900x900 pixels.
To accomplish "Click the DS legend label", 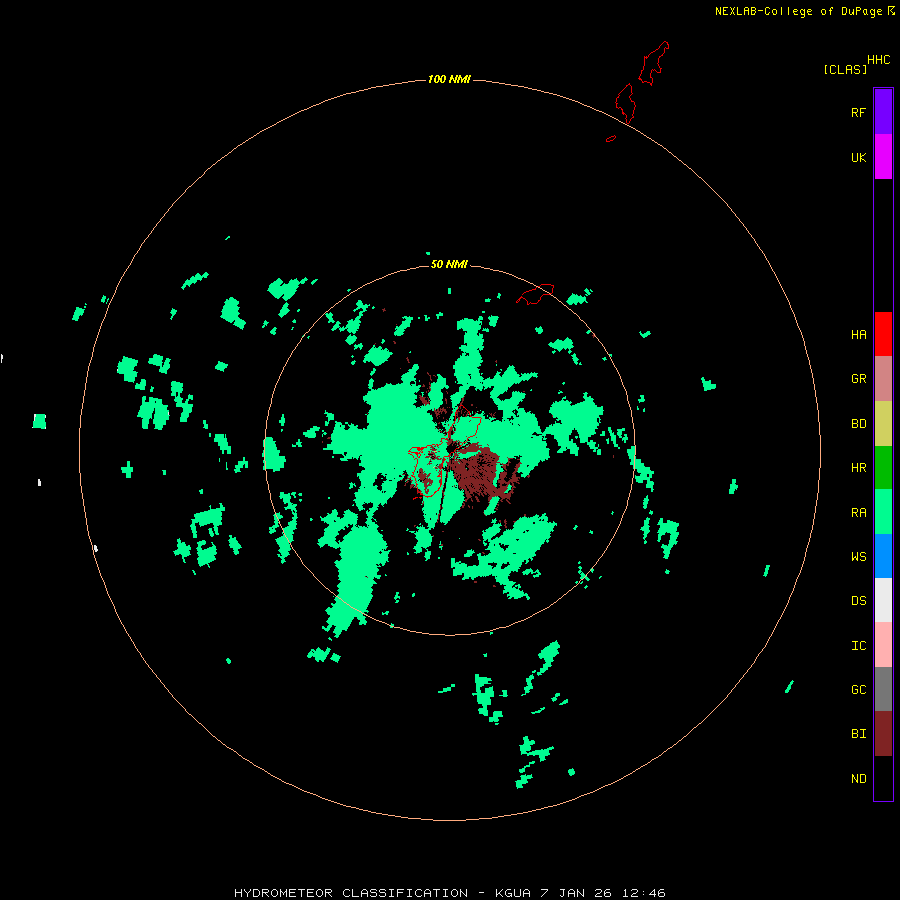I will 858,601.
